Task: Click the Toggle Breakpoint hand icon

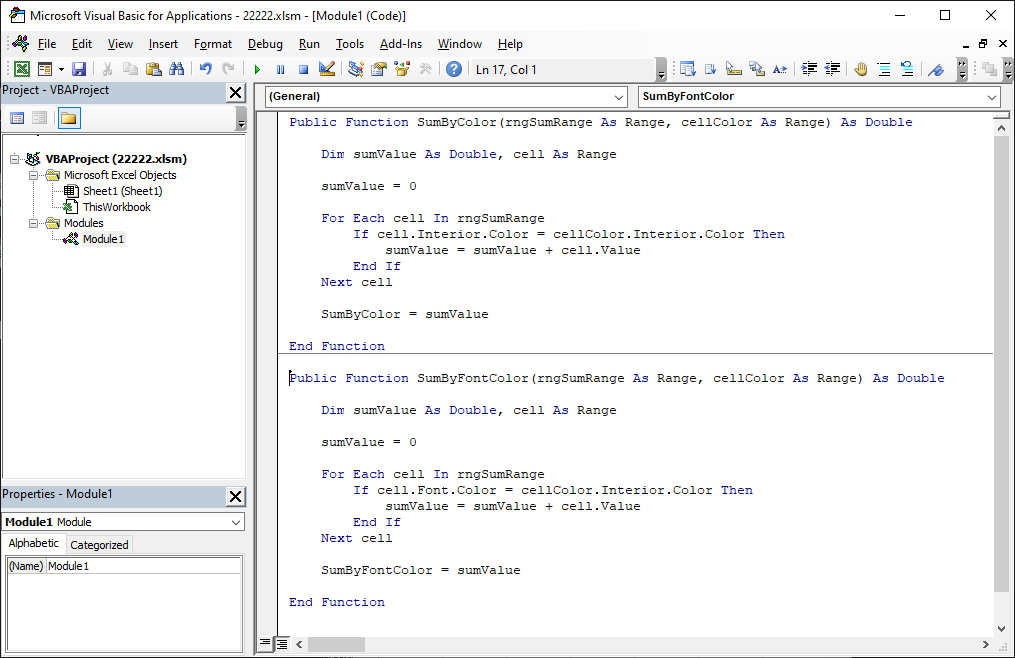Action: (860, 69)
